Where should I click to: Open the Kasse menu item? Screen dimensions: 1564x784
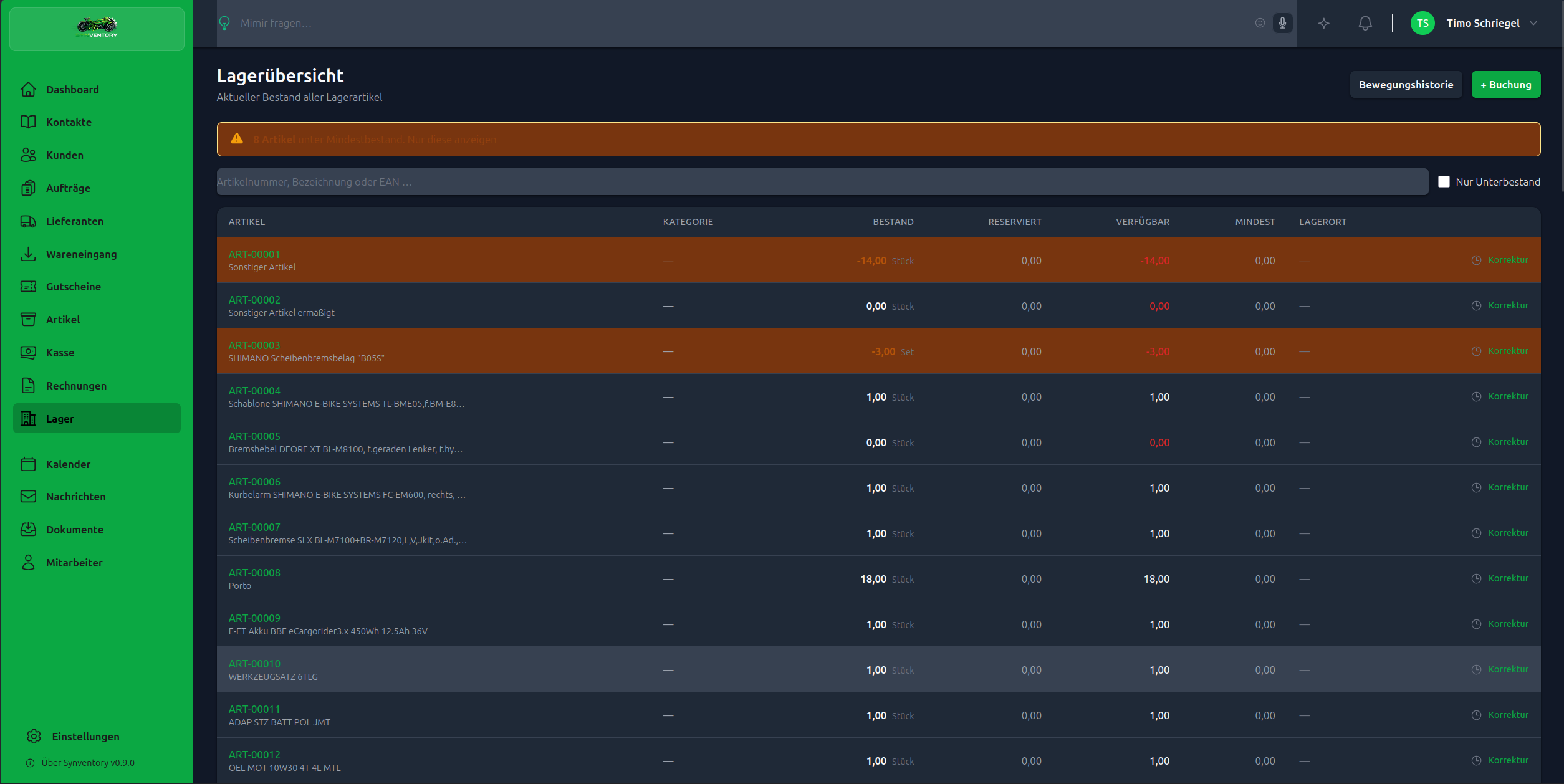[60, 352]
